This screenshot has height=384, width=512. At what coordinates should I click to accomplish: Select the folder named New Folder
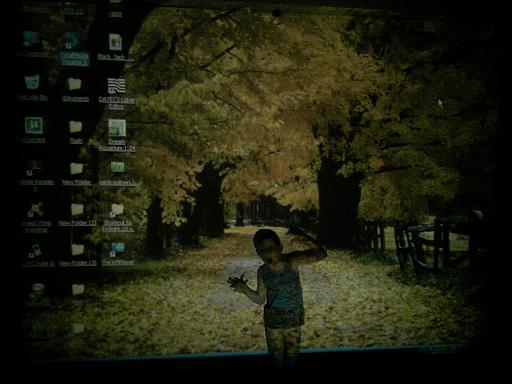coord(76,168)
